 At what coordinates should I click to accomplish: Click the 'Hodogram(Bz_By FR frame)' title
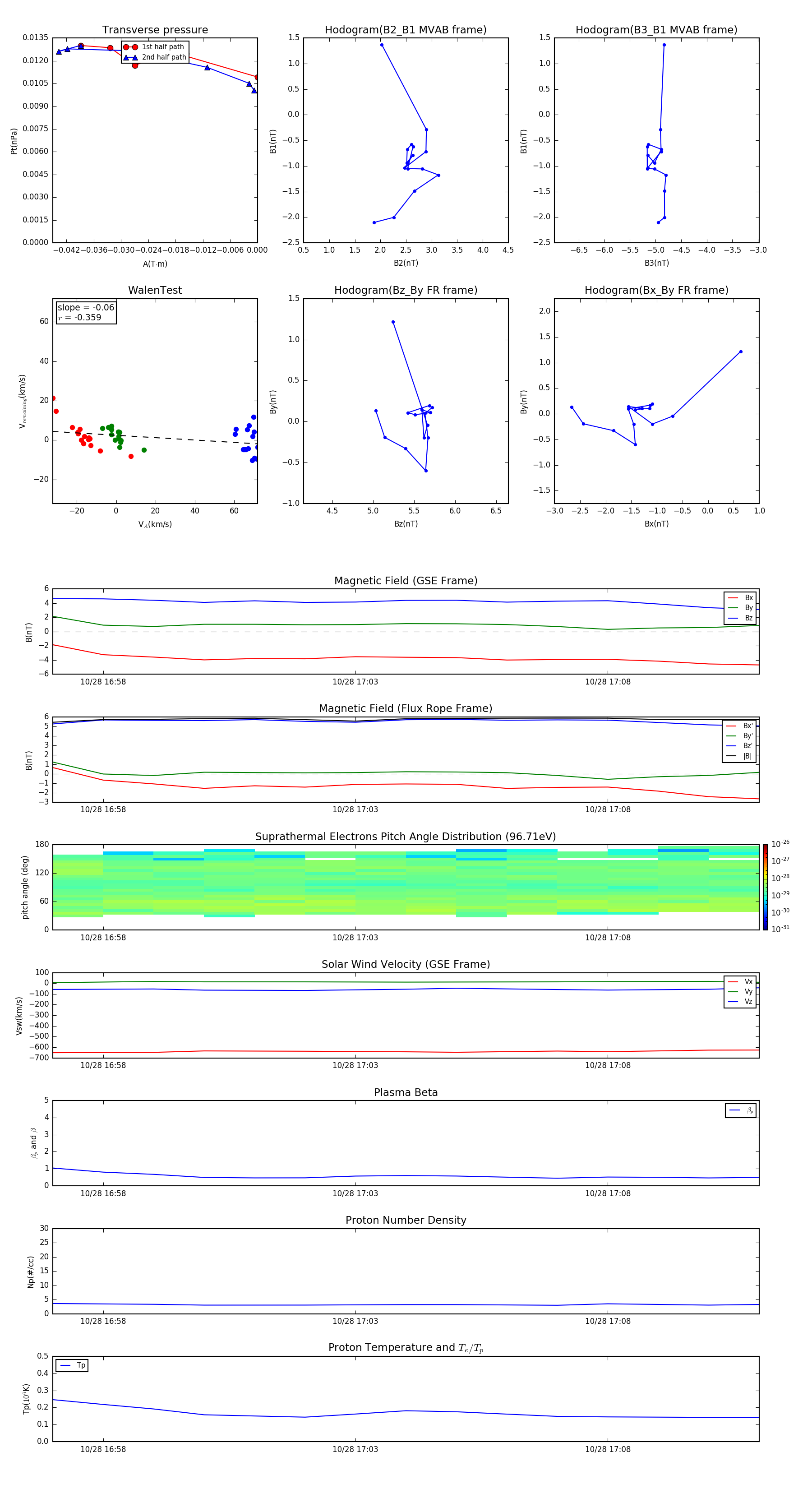pyautogui.click(x=406, y=290)
